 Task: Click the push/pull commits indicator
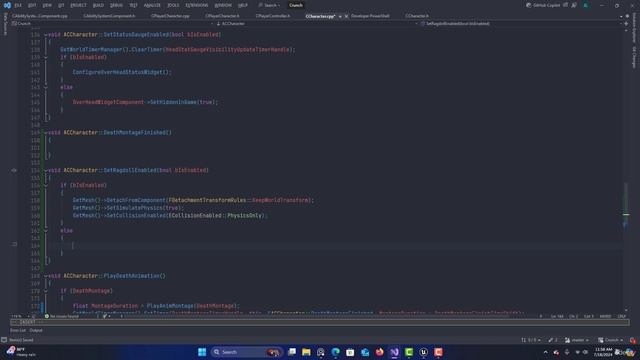click(531, 340)
